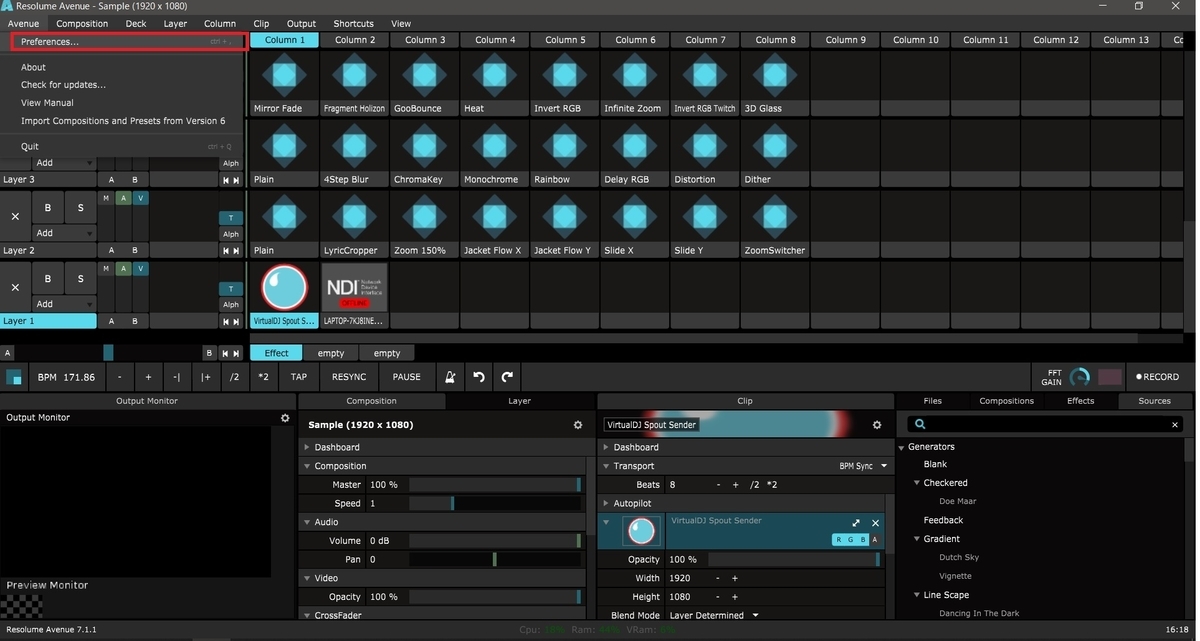The height and width of the screenshot is (641, 1200).
Task: Click the redo arrow icon
Action: point(507,376)
